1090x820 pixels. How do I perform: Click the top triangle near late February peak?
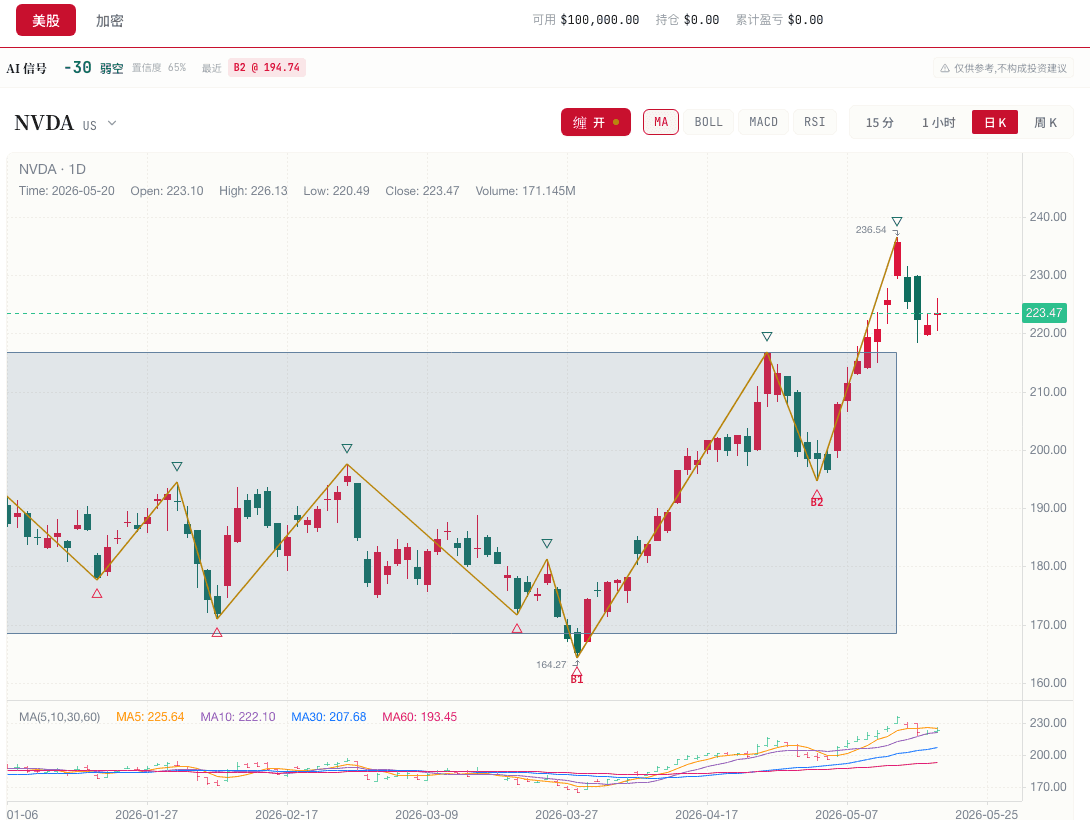347,448
